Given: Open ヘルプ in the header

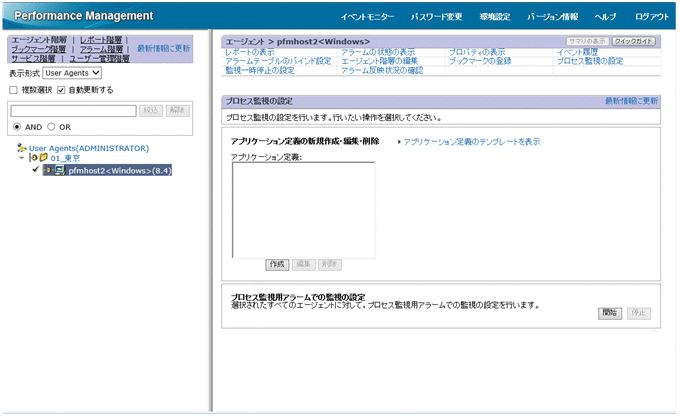Looking at the screenshot, I should [x=605, y=17].
